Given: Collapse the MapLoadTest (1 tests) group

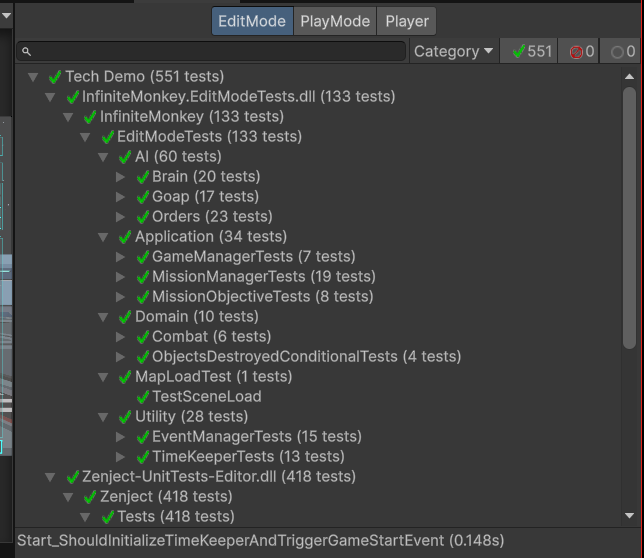Looking at the screenshot, I should (x=103, y=377).
